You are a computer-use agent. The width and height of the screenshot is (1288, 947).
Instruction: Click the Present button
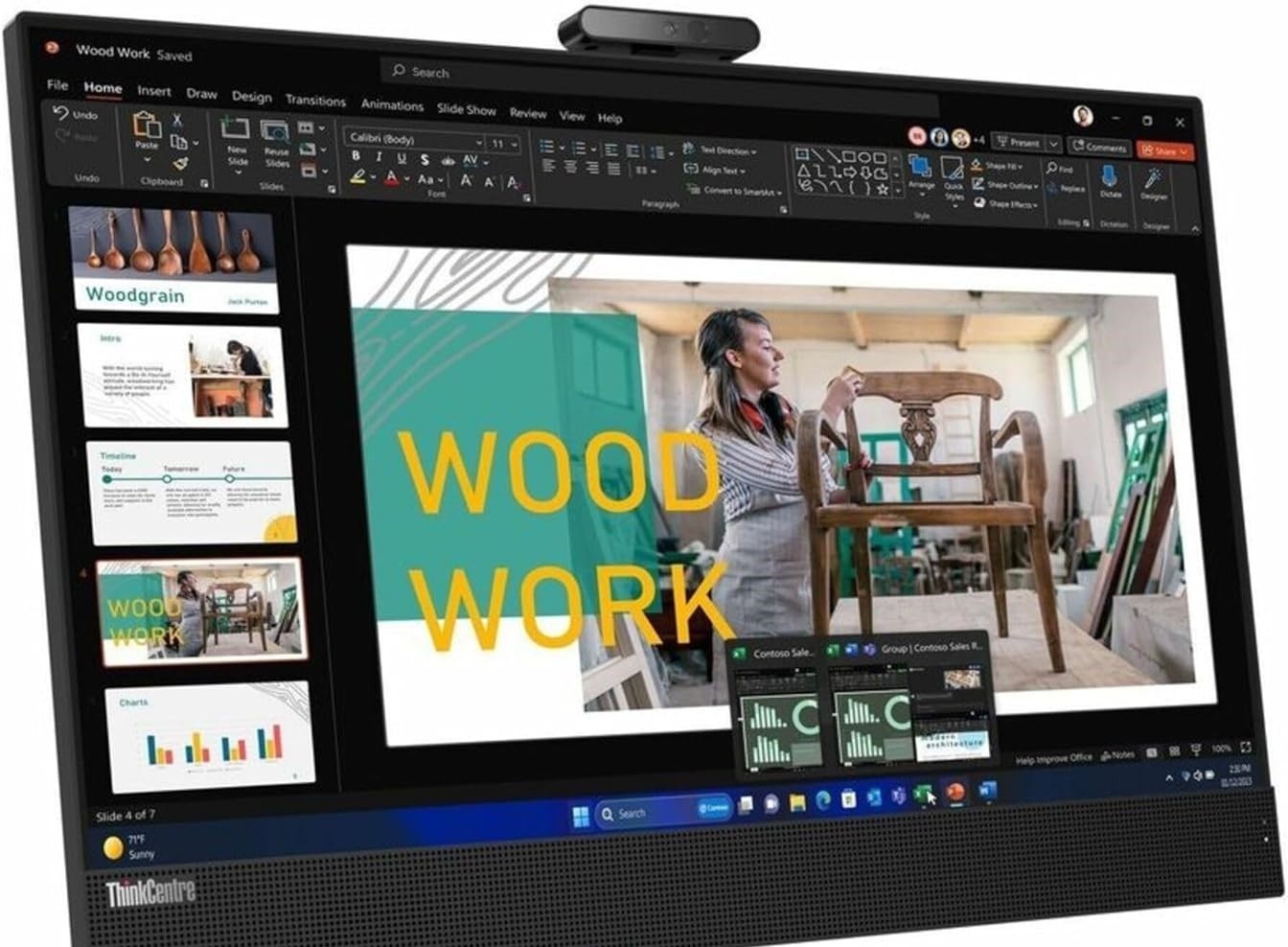click(1018, 142)
